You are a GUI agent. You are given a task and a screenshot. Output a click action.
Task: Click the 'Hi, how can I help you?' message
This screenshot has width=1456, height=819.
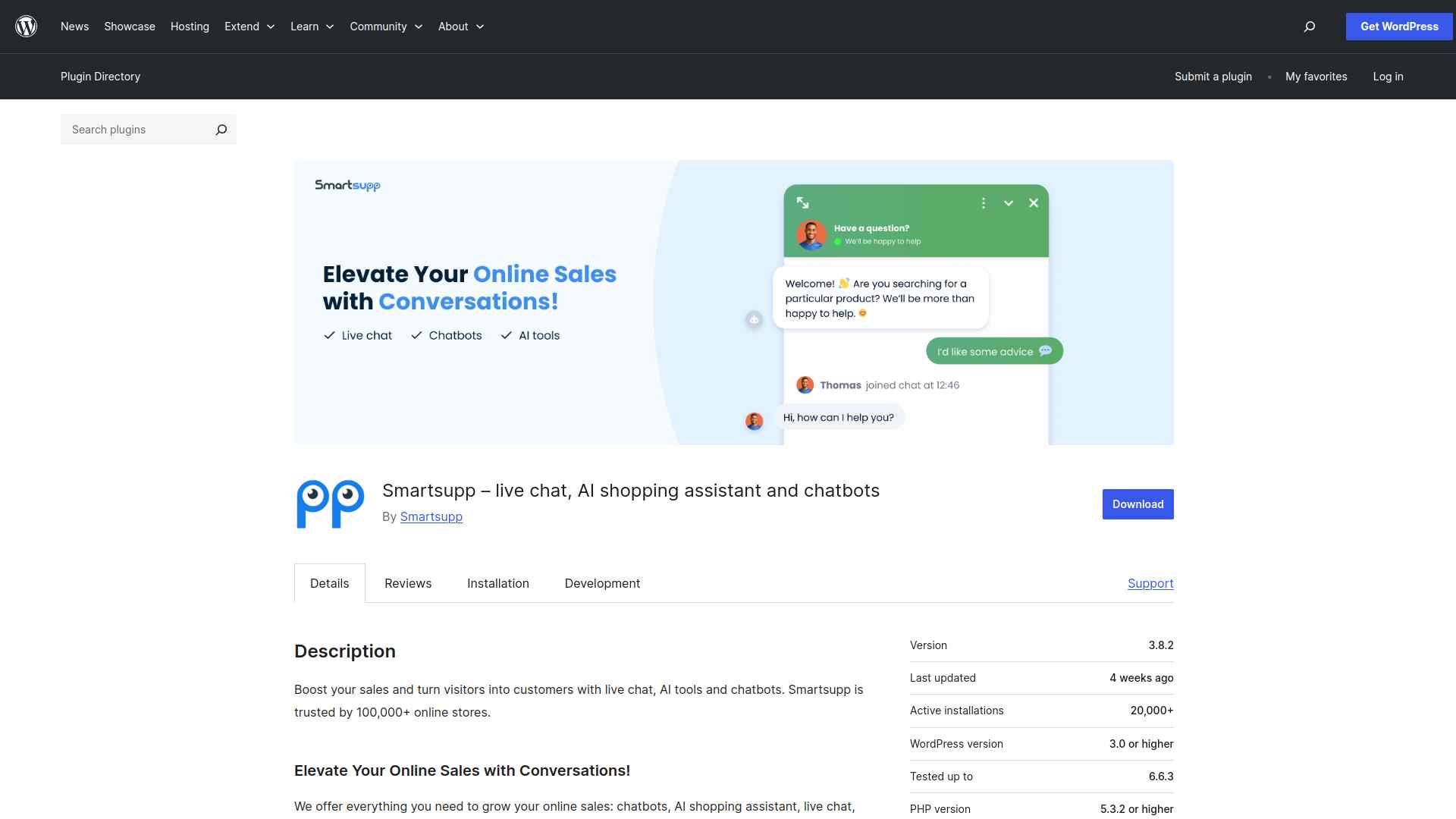(838, 418)
